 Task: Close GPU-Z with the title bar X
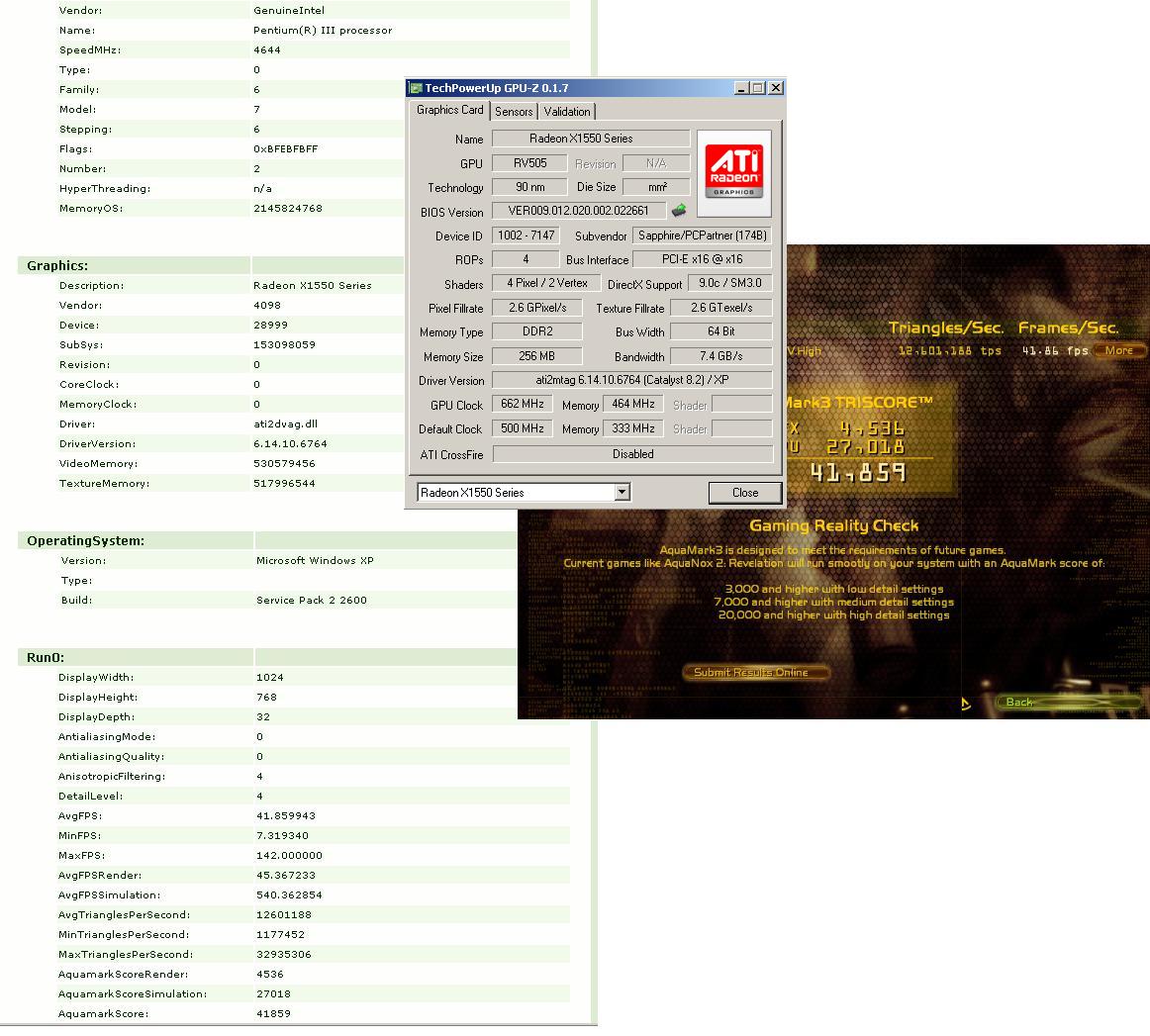pyautogui.click(x=775, y=88)
